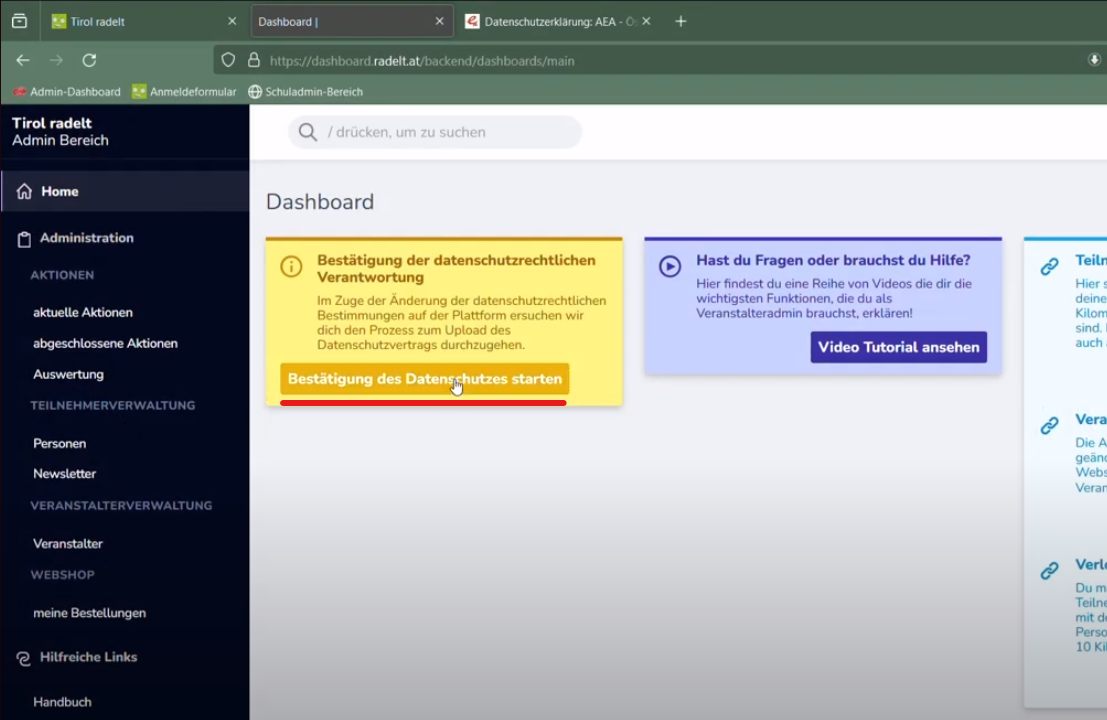Click the TEILNEHMERVERWALTUNG section label
1107x720 pixels.
click(x=113, y=405)
